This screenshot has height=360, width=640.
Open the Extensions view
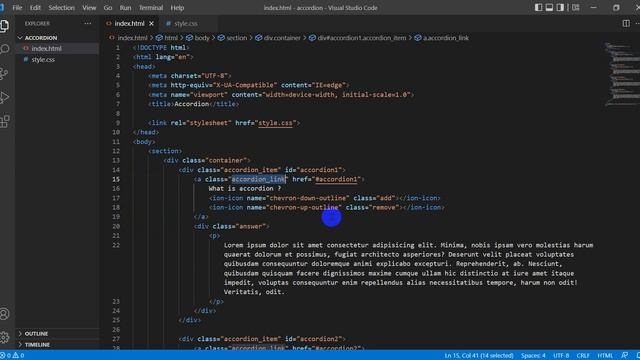click(4, 121)
